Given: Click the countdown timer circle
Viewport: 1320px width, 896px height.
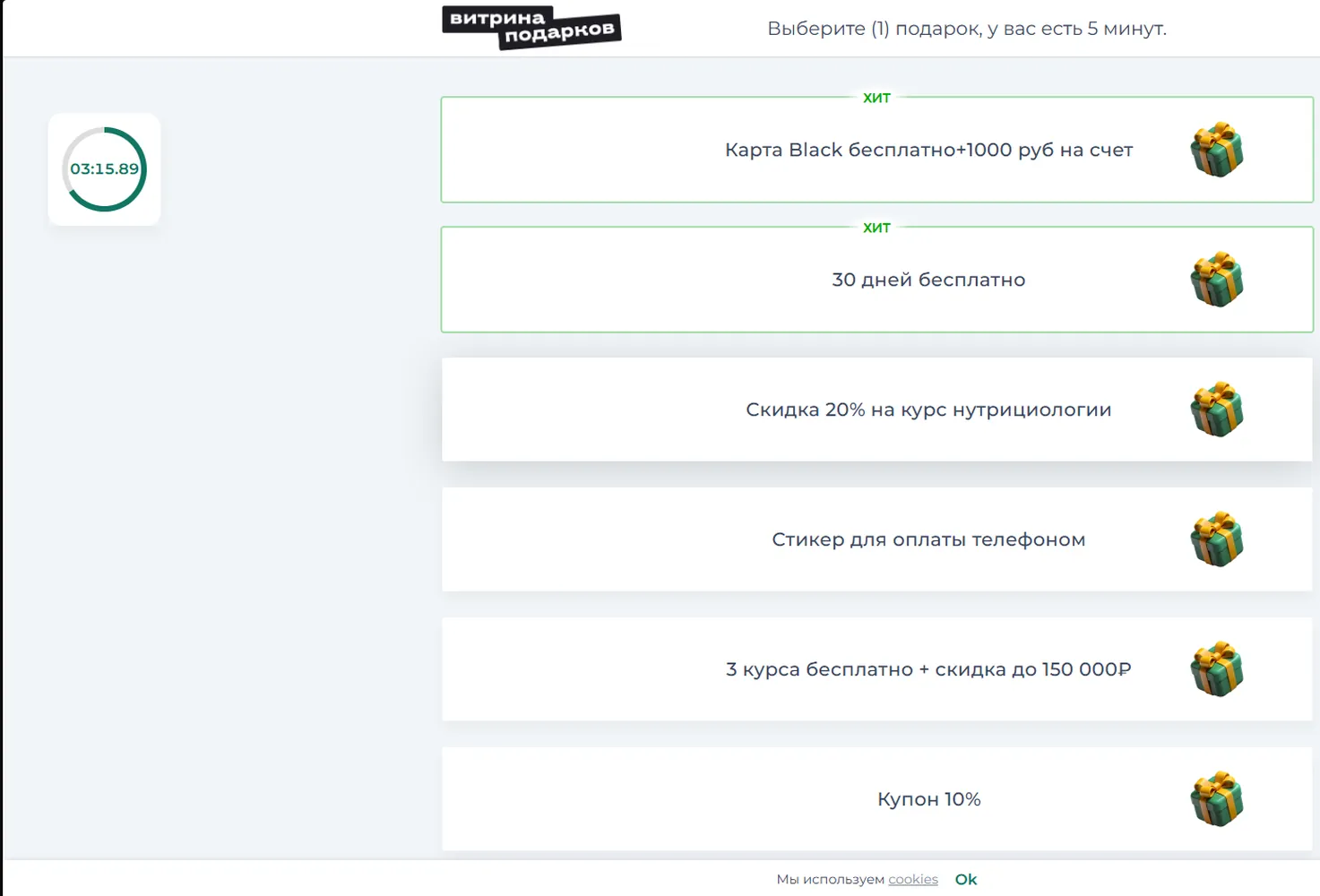Looking at the screenshot, I should click(x=104, y=169).
